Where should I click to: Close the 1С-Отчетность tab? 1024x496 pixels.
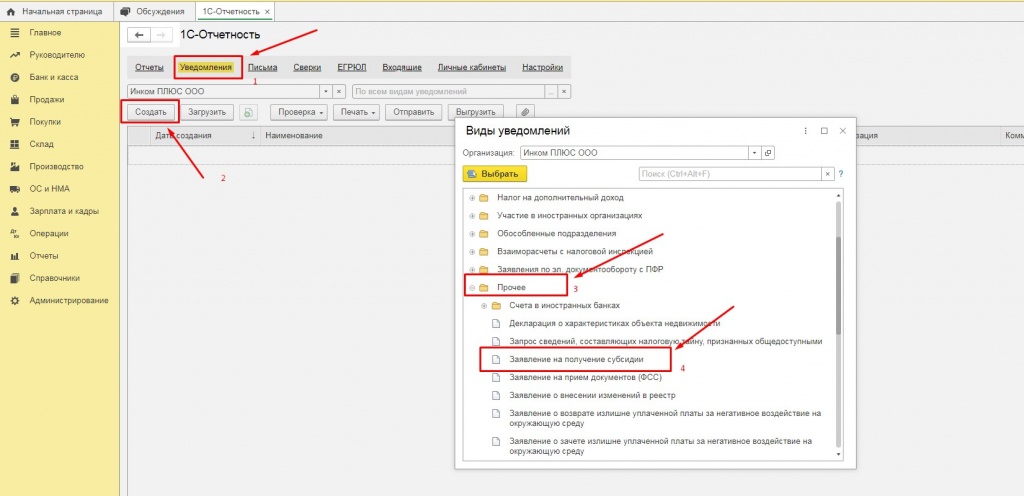(267, 12)
